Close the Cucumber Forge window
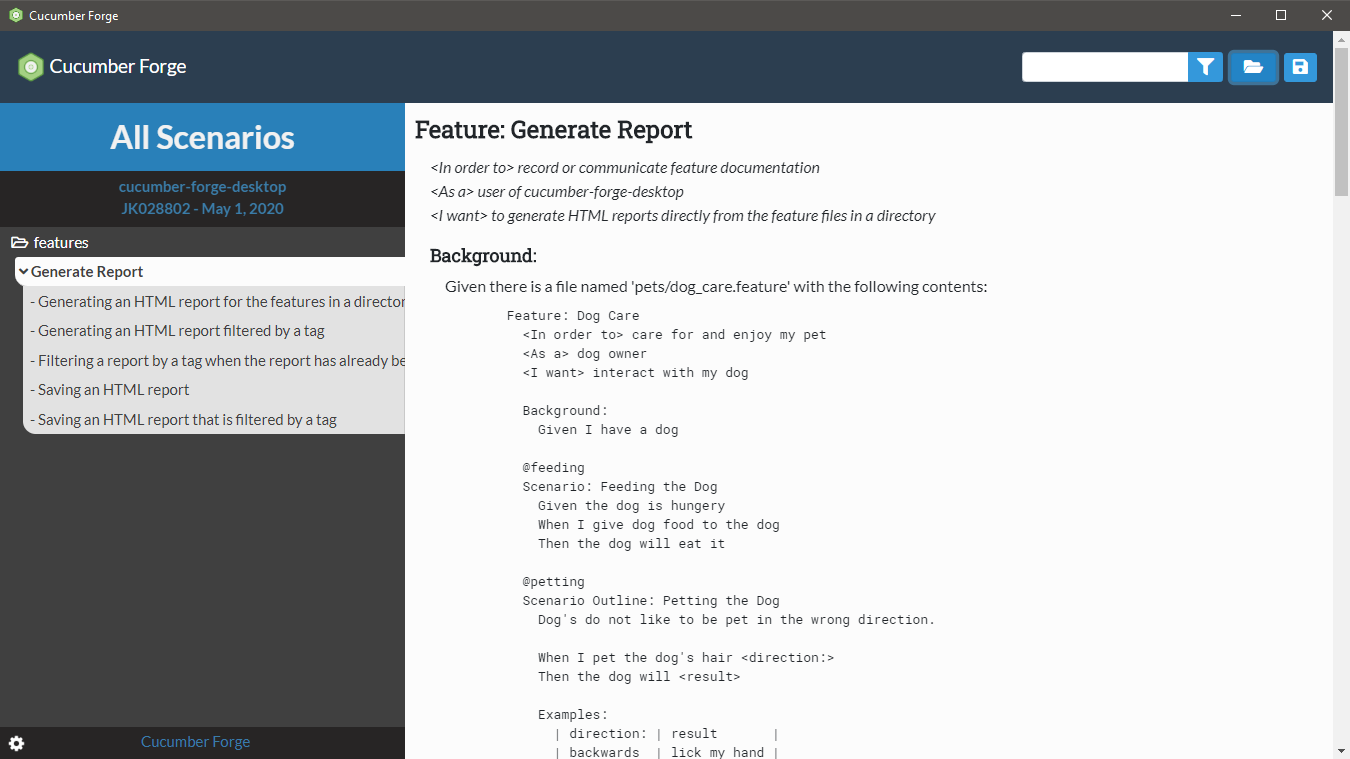Image resolution: width=1350 pixels, height=759 pixels. tap(1327, 15)
